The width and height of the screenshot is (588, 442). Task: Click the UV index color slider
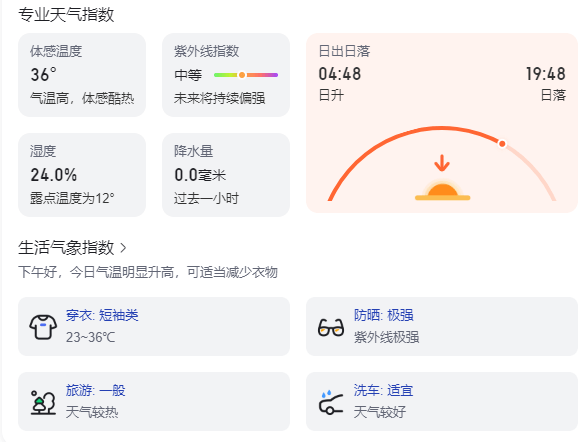(246, 75)
